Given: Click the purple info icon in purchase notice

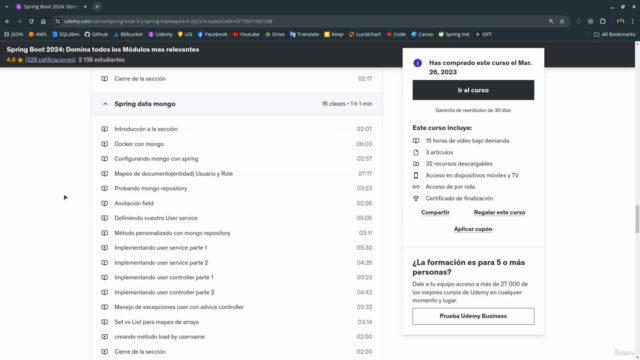Looking at the screenshot, I should (417, 63).
